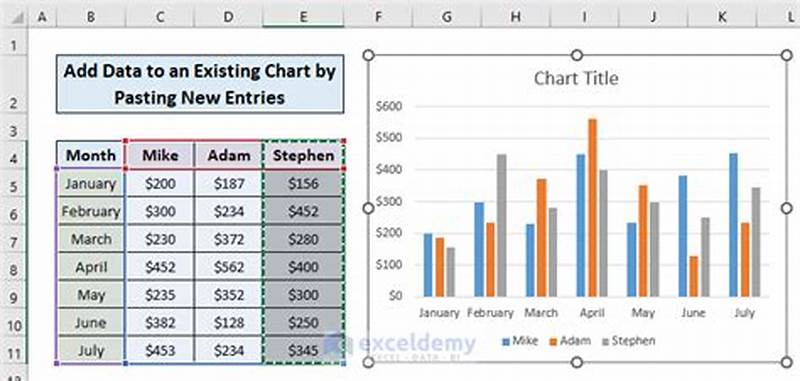Select the 'July' cell in table

point(91,350)
